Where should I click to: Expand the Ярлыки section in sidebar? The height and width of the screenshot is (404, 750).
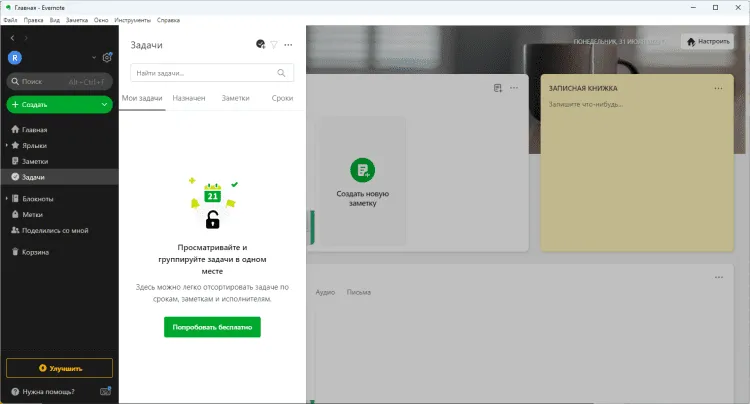click(x=6, y=146)
